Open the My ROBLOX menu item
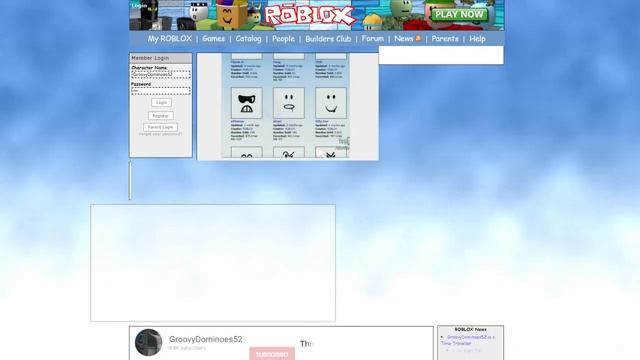The height and width of the screenshot is (360, 640). [x=169, y=39]
